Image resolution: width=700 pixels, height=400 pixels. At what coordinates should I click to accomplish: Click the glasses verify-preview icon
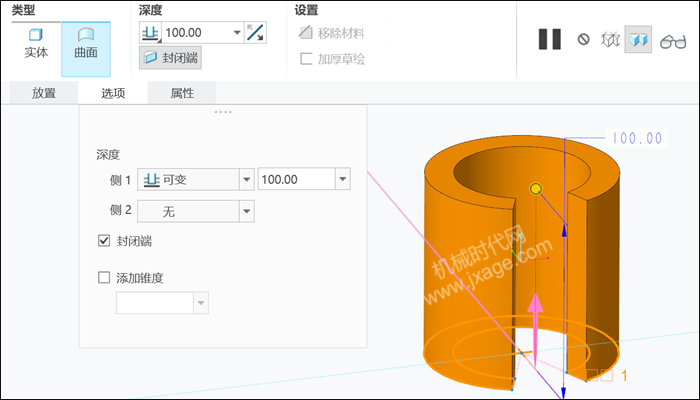(x=673, y=42)
